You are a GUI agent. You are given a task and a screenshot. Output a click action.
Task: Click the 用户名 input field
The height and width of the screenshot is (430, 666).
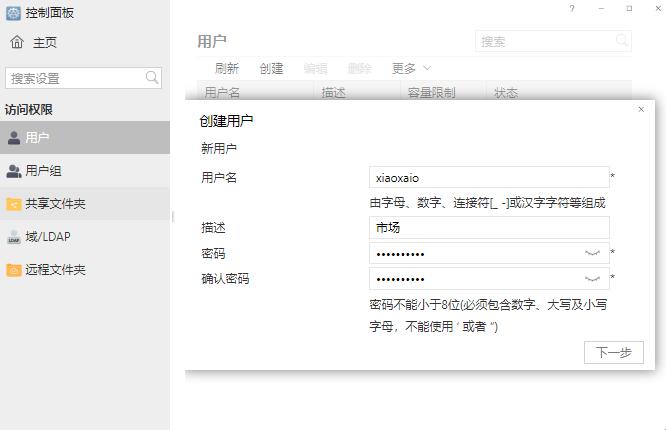click(488, 177)
